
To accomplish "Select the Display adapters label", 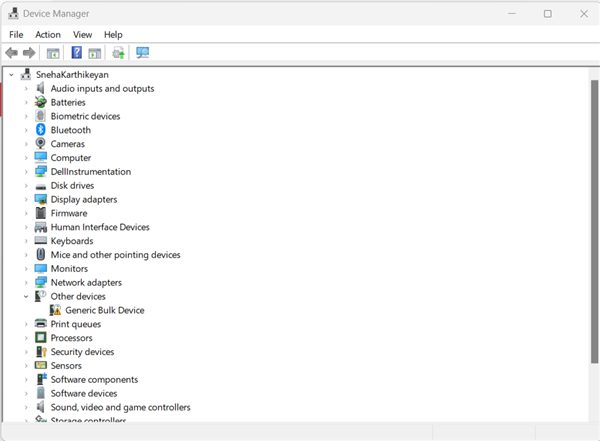I will pos(84,199).
